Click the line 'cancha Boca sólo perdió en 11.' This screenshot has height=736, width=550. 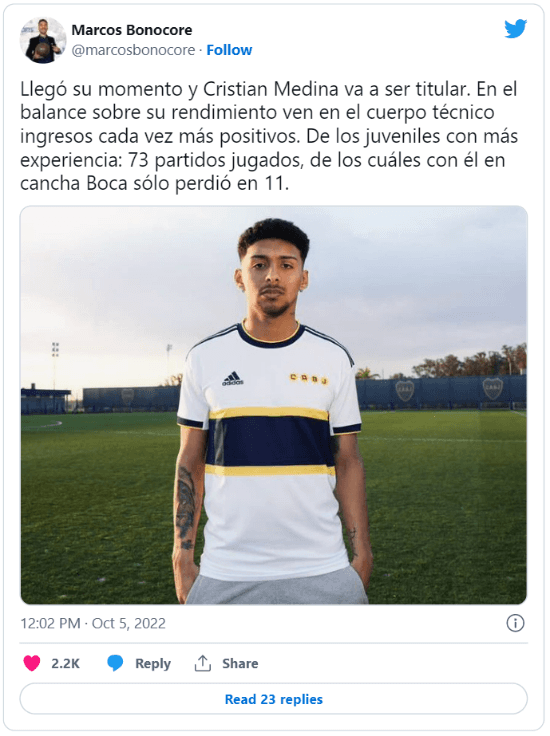[x=154, y=183]
